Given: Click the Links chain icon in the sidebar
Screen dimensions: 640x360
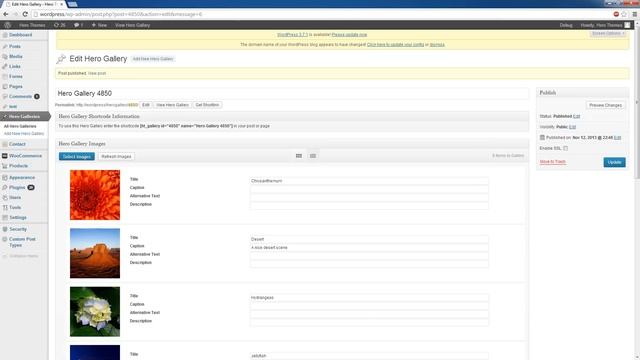Looking at the screenshot, I should pyautogui.click(x=5, y=66).
